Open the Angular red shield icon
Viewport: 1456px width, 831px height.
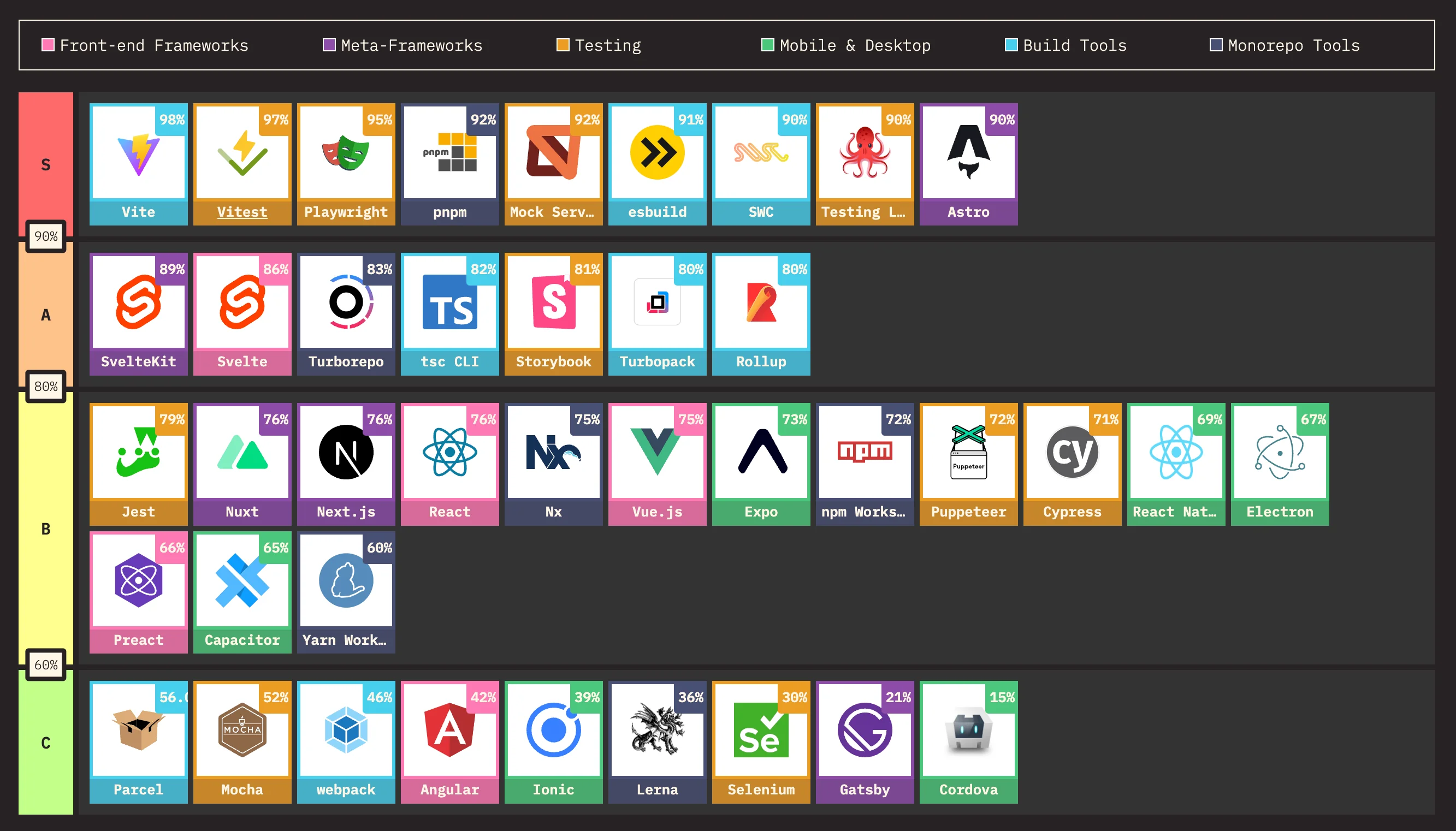tap(450, 730)
